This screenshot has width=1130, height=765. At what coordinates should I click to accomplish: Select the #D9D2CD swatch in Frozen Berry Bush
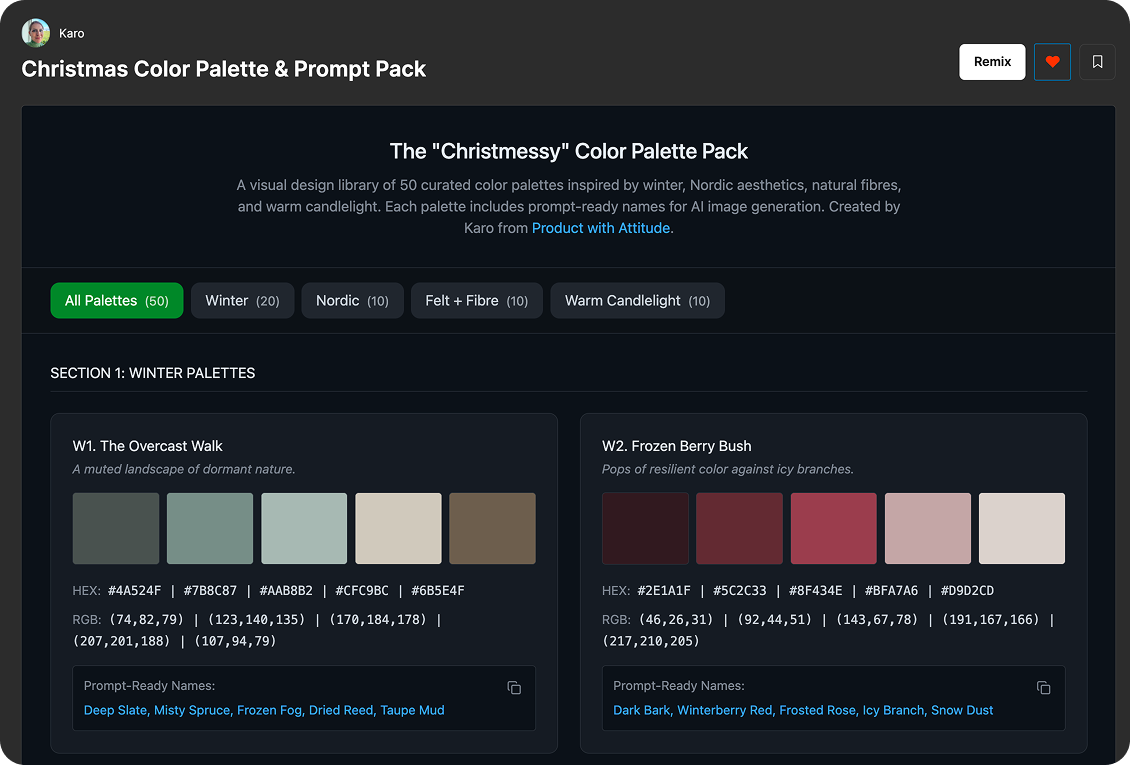1021,528
